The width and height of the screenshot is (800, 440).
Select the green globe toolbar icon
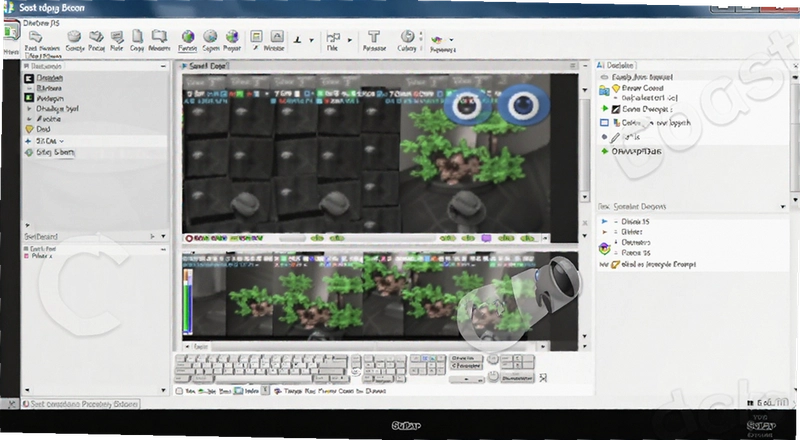pyautogui.click(x=188, y=37)
